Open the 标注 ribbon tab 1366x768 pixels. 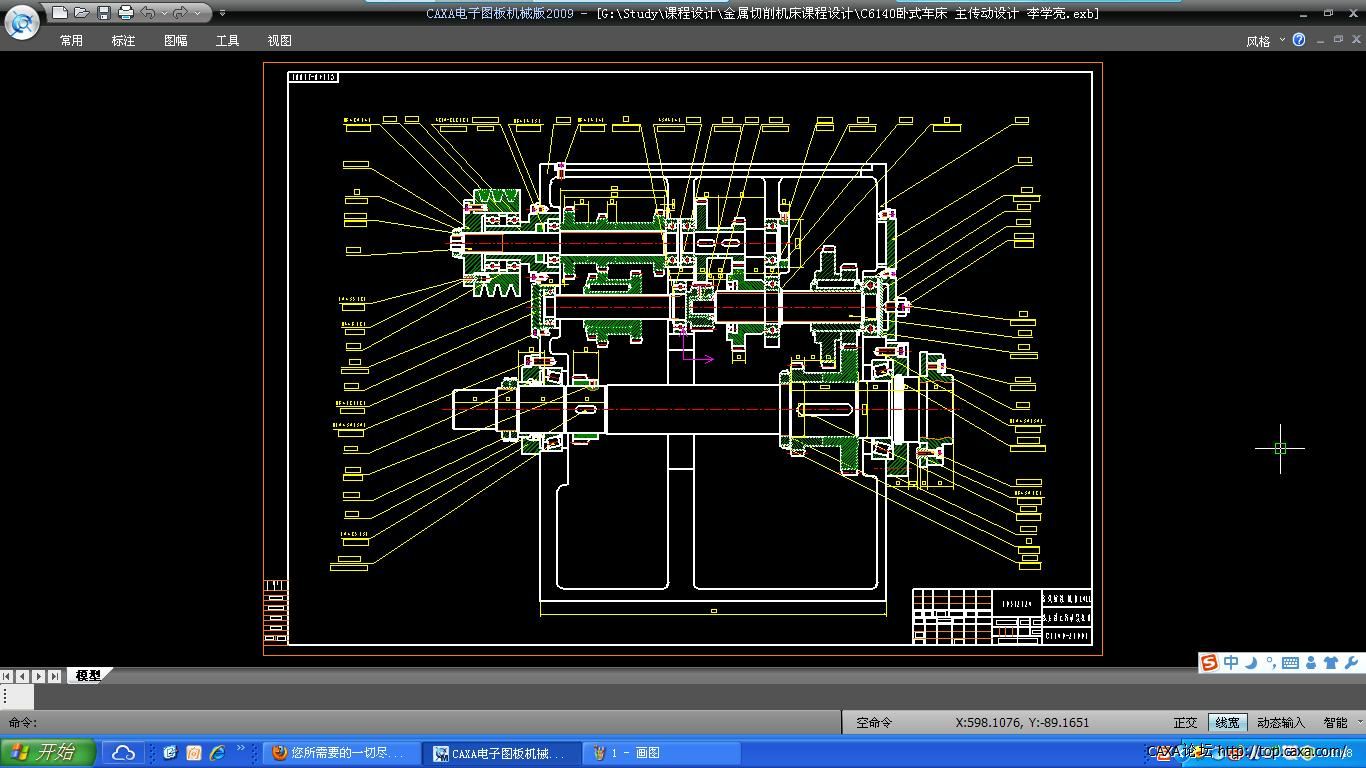coord(123,41)
